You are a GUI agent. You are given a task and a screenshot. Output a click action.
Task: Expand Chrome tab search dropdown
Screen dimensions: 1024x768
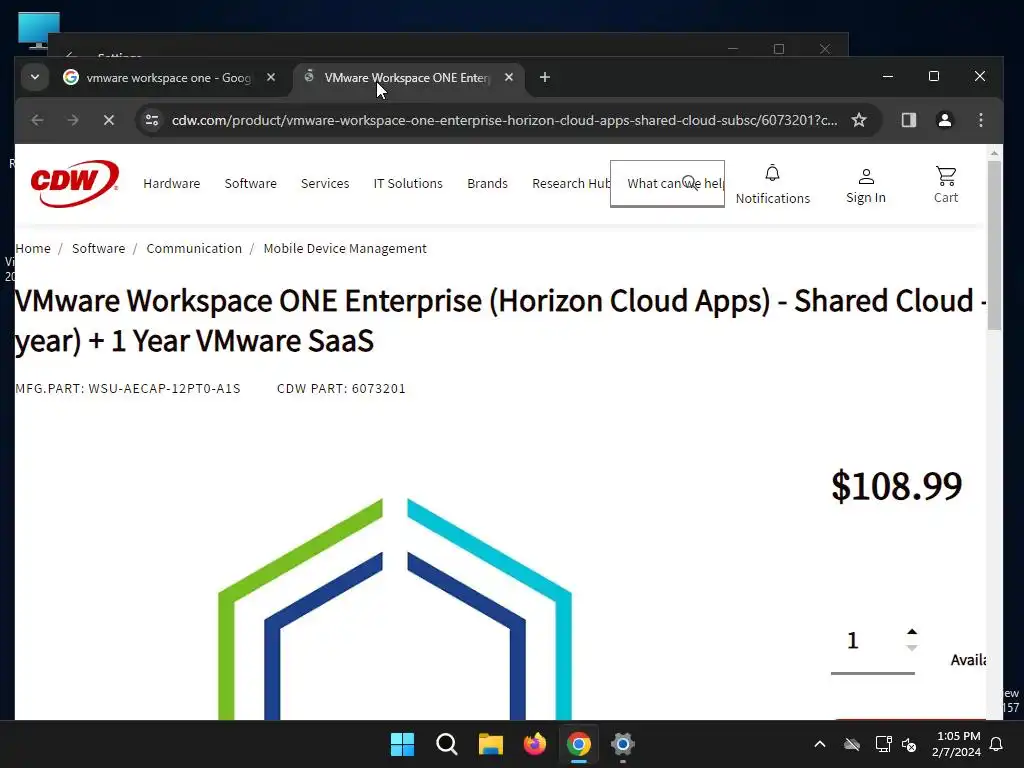click(x=35, y=77)
